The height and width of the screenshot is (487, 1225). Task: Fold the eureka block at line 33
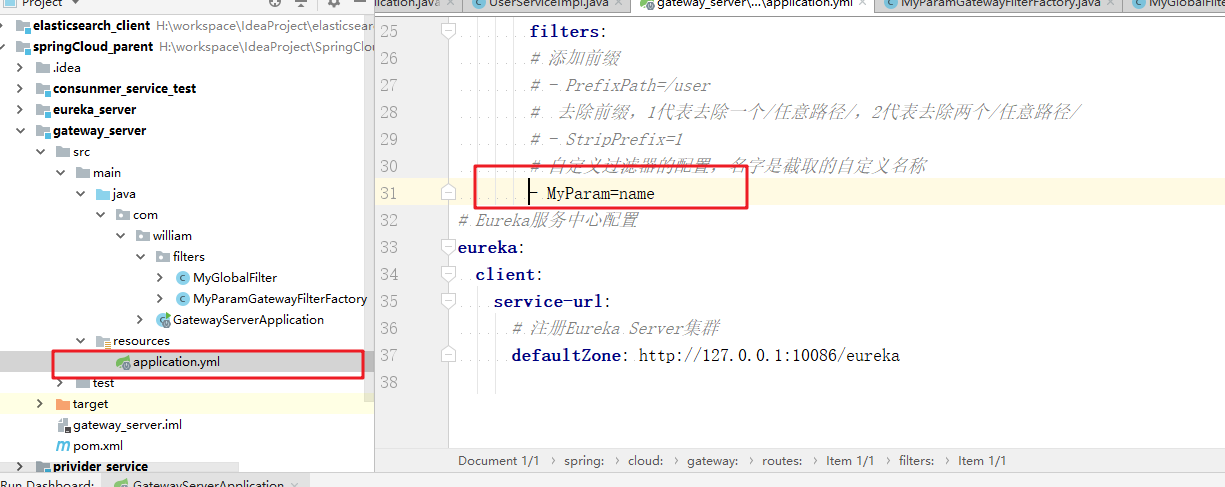click(448, 247)
